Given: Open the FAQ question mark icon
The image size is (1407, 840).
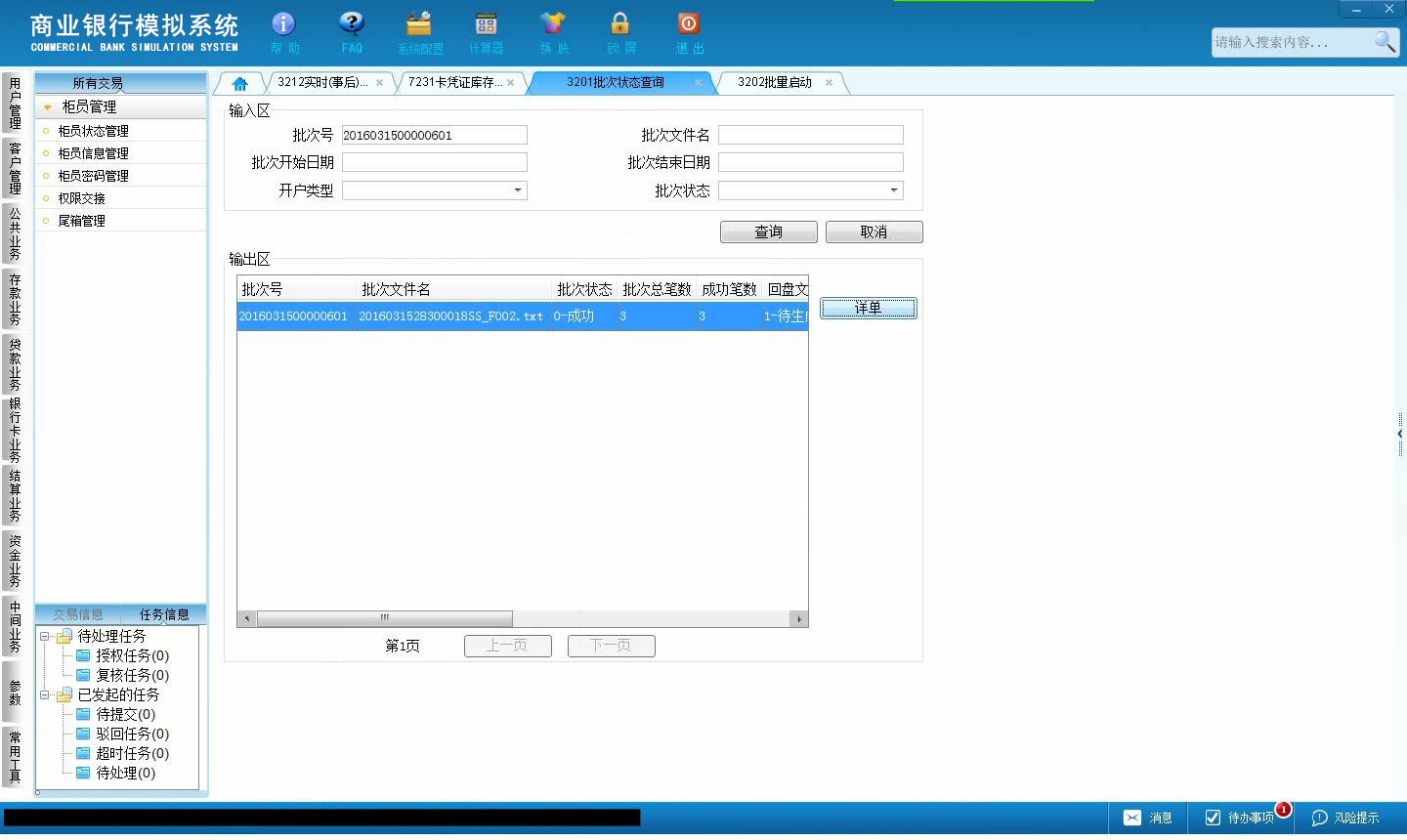Looking at the screenshot, I should (x=352, y=23).
